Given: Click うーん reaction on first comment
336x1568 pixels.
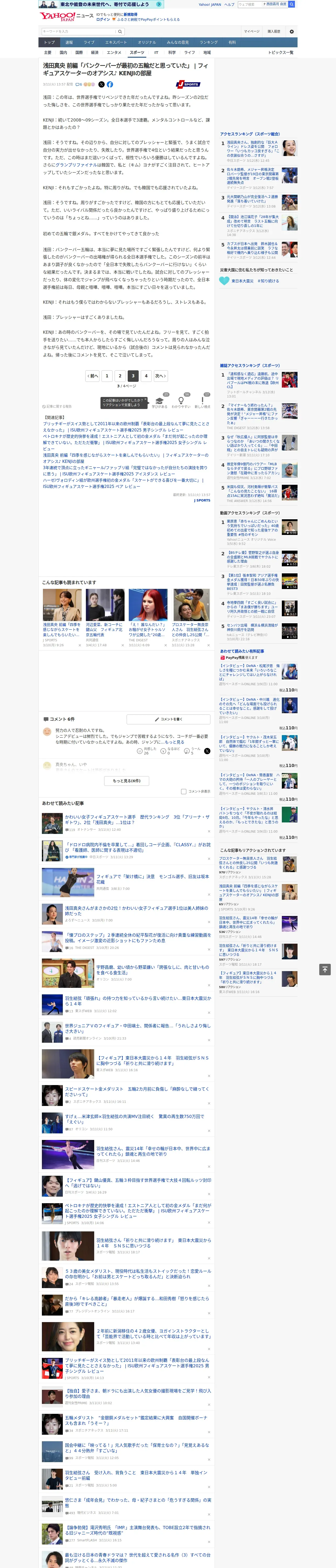Looking at the screenshot, I should pyautogui.click(x=187, y=751).
